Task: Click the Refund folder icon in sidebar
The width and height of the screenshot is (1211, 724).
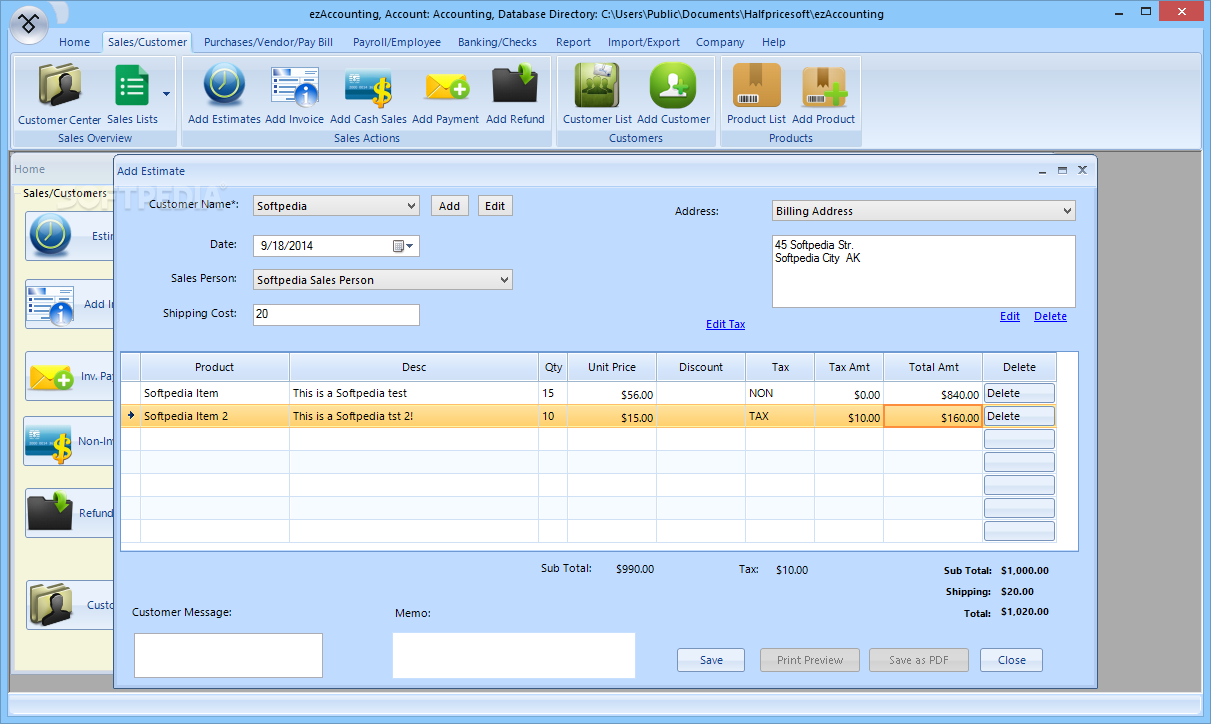Action: point(50,512)
